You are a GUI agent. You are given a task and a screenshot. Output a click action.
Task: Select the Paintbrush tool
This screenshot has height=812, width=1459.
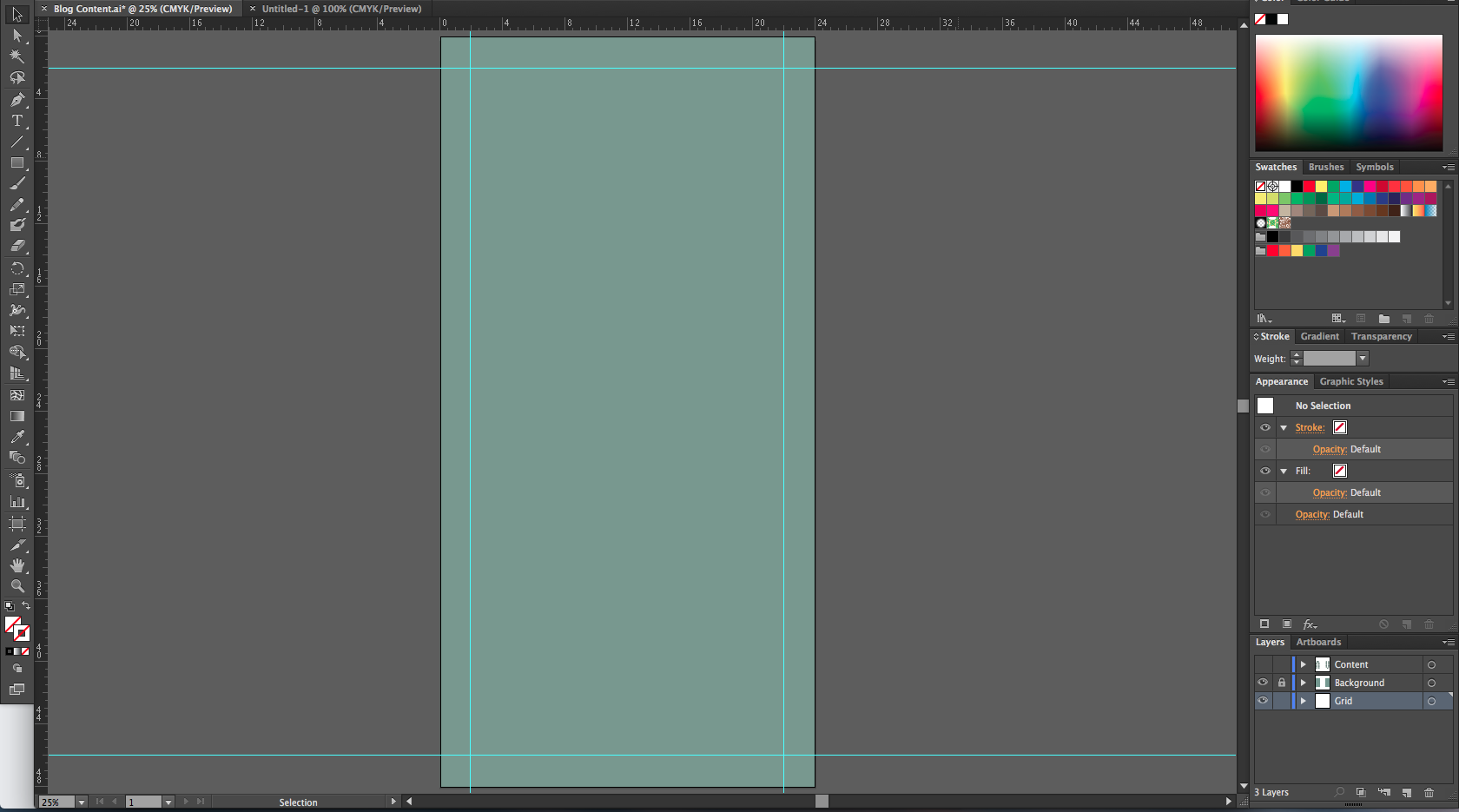click(x=17, y=183)
